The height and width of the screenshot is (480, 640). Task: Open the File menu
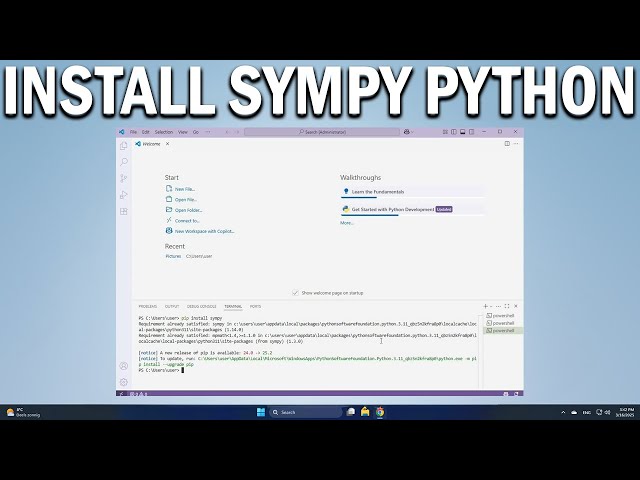point(133,132)
